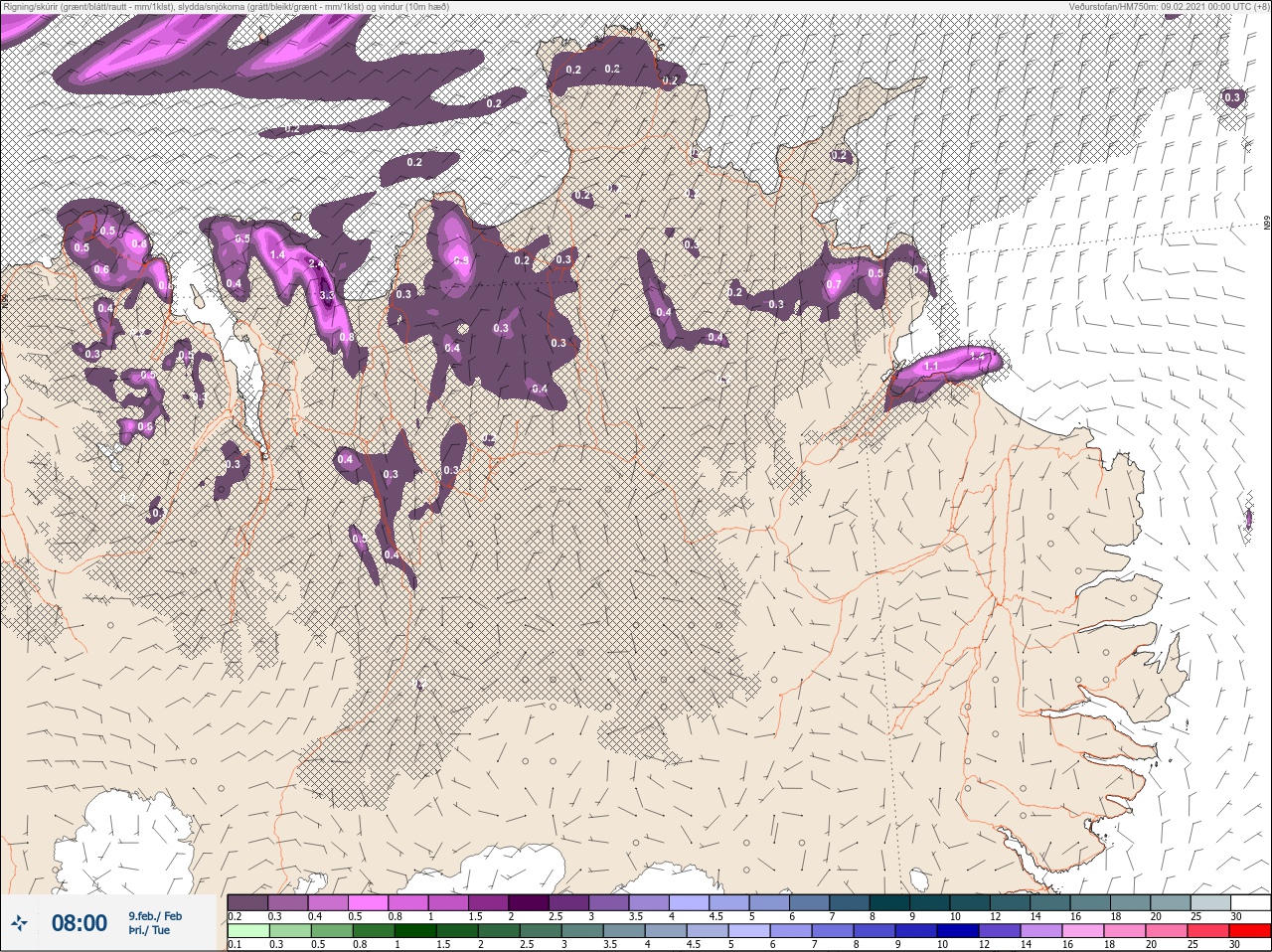Pick the pale green 0.1–0.3 swatch in lower legend
The height and width of the screenshot is (952, 1272).
pos(247,931)
